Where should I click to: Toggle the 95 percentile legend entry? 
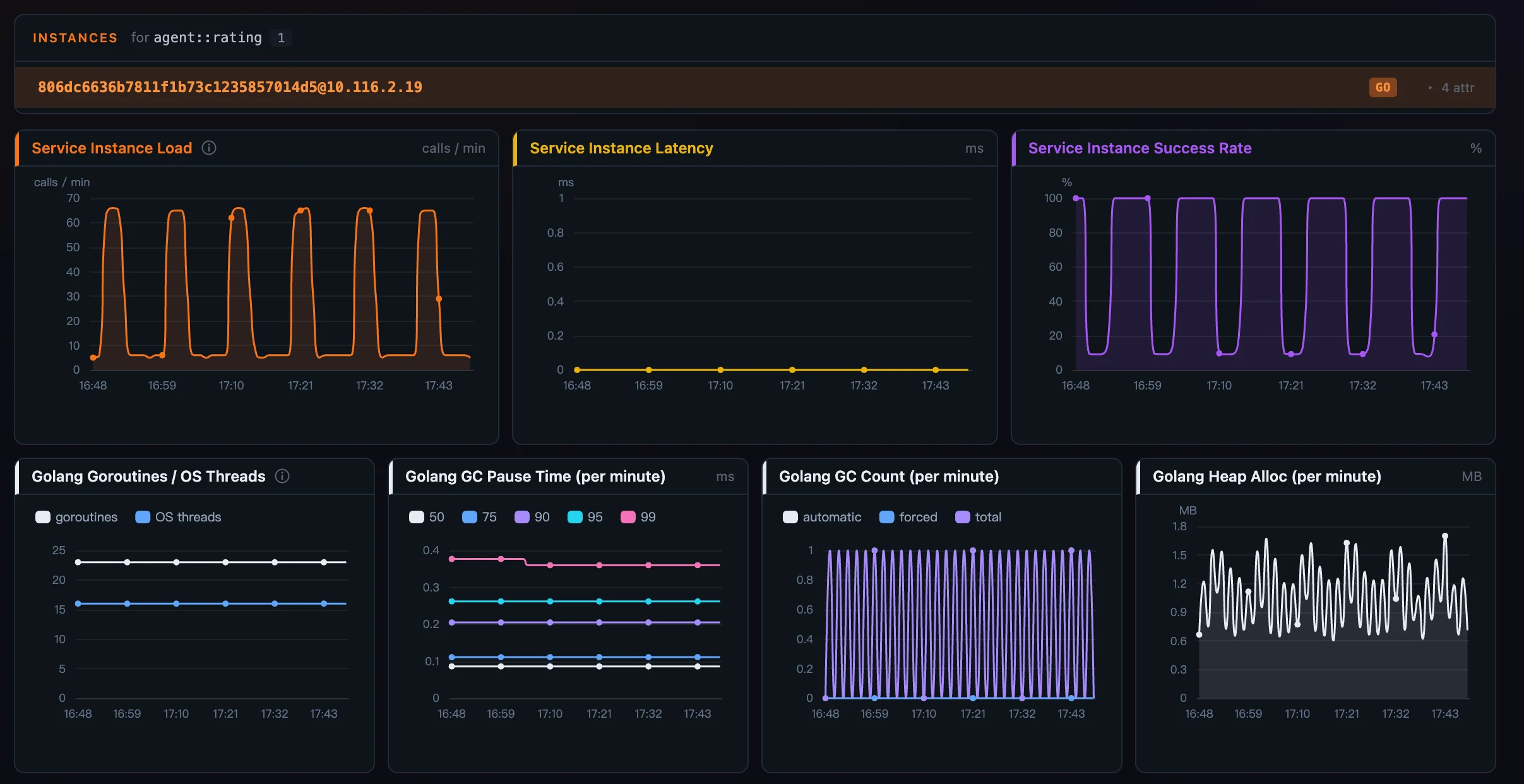585,517
